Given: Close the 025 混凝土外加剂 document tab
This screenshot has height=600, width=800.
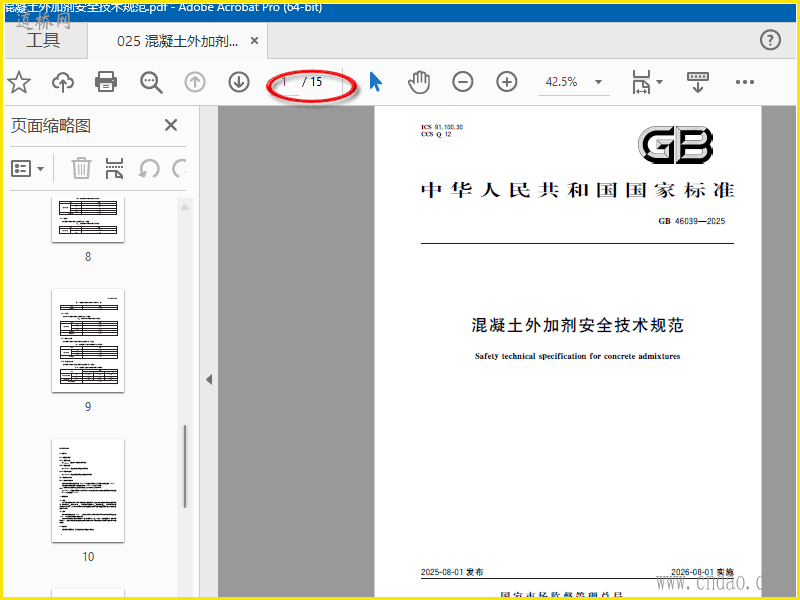Looking at the screenshot, I should tap(254, 41).
